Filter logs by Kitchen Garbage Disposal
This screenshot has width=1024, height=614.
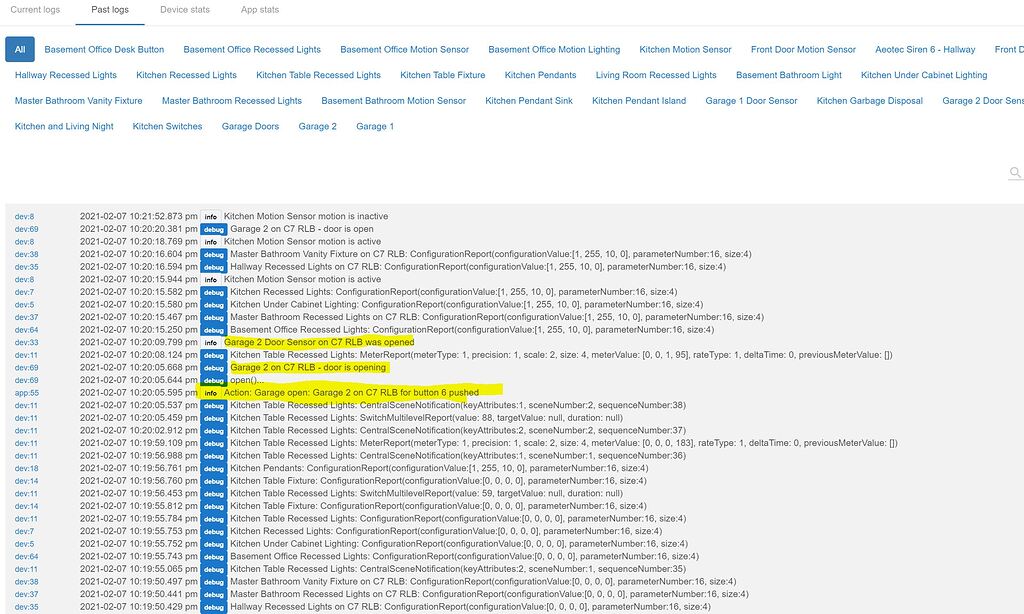(x=869, y=101)
